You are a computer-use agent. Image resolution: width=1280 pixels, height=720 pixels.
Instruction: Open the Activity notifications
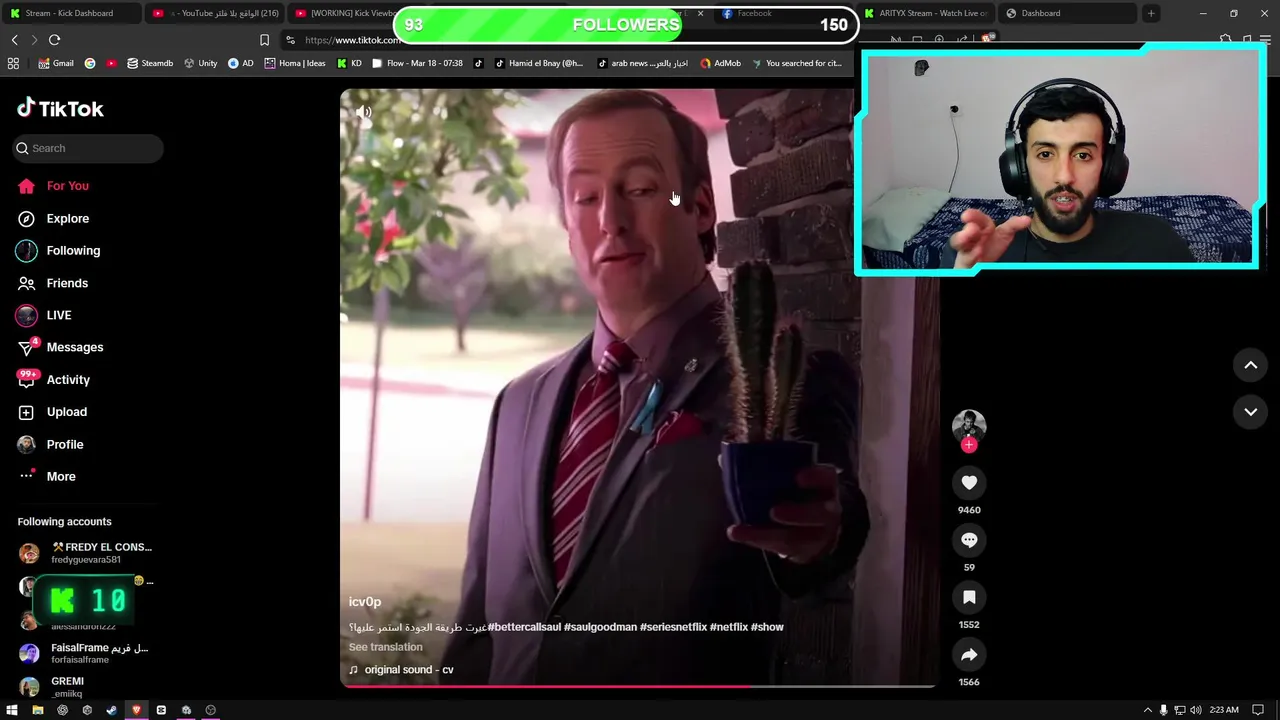point(54,380)
